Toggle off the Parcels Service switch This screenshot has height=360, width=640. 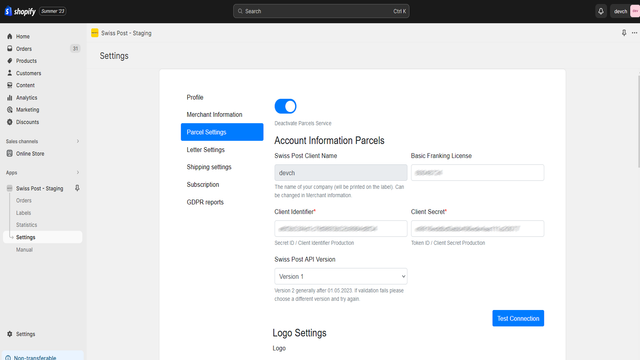(285, 107)
